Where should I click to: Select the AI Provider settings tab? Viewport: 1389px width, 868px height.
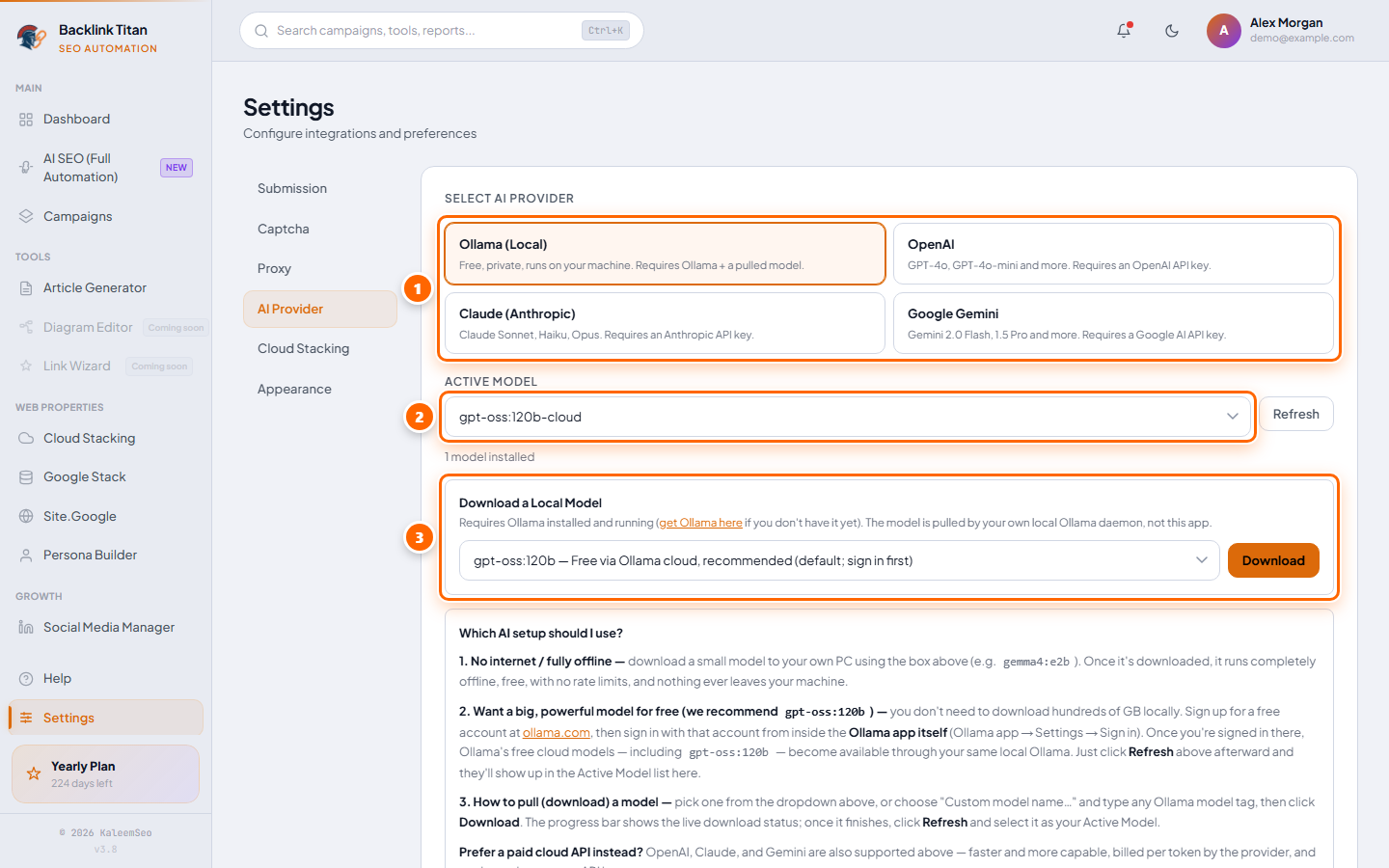coord(320,310)
